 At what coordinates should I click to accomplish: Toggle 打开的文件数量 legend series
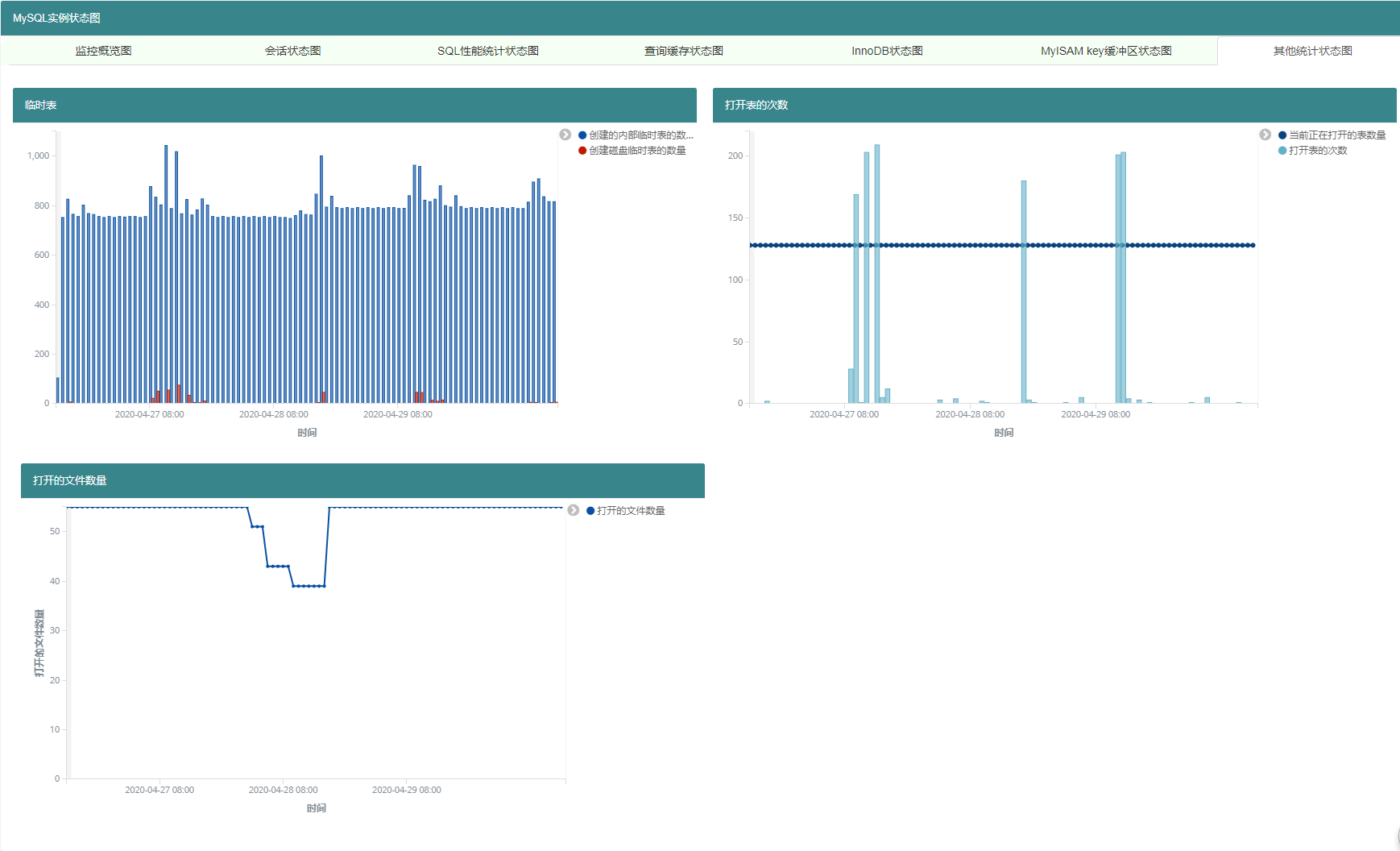click(626, 511)
